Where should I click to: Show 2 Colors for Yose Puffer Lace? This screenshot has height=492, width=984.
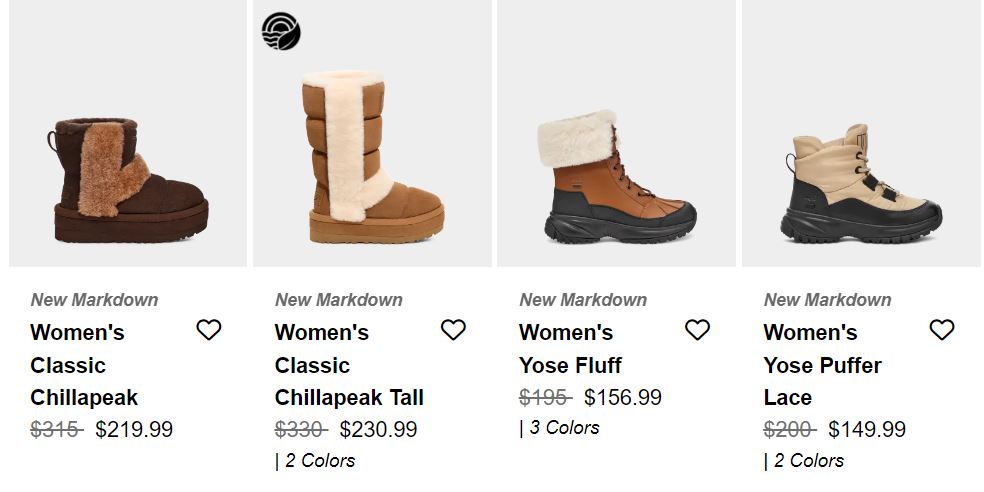pyautogui.click(x=804, y=461)
